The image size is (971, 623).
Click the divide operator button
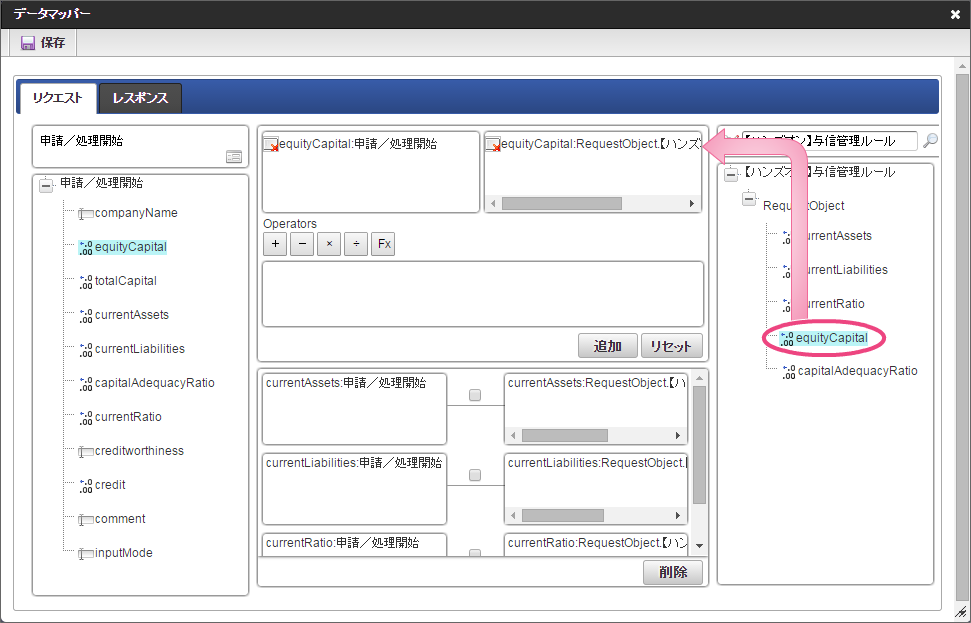[x=356, y=244]
